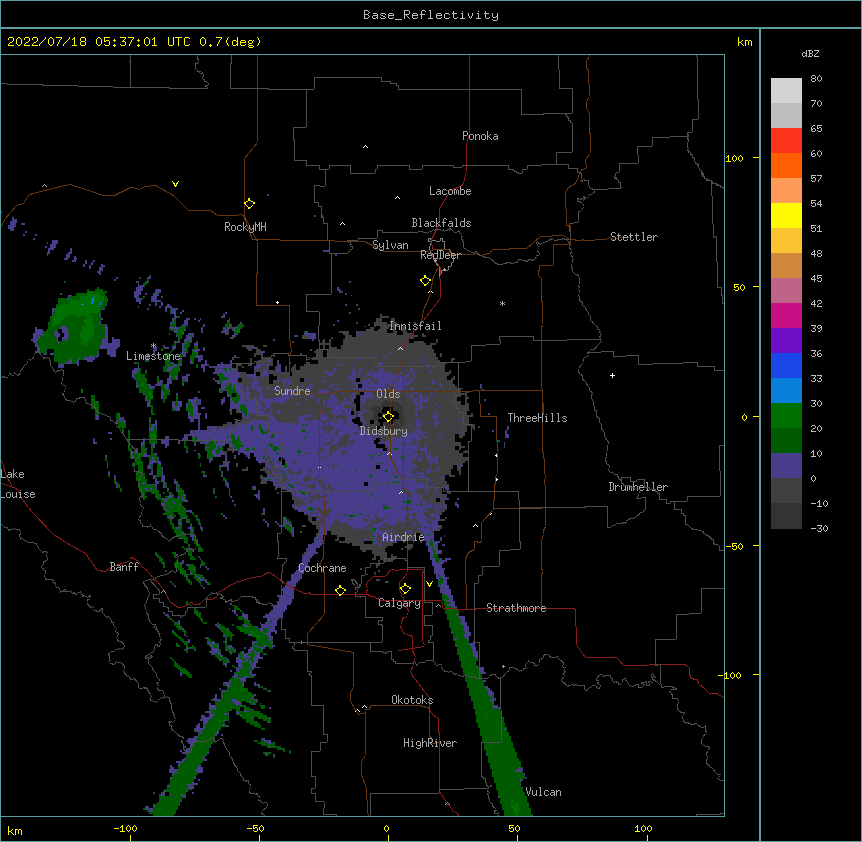Click the light gray 70-80 dBZ swatch

pos(786,91)
